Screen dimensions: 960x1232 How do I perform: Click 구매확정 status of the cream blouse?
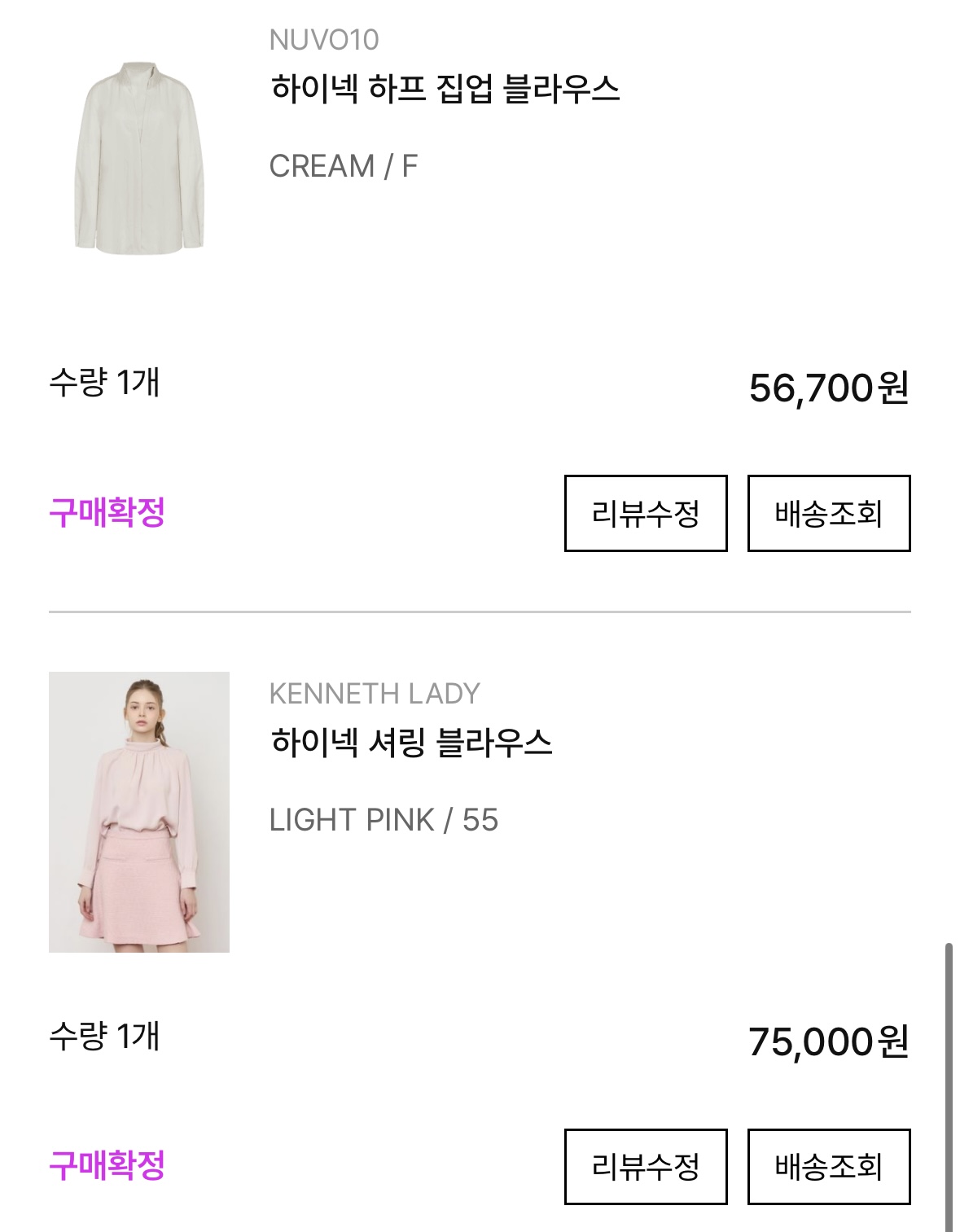click(107, 513)
